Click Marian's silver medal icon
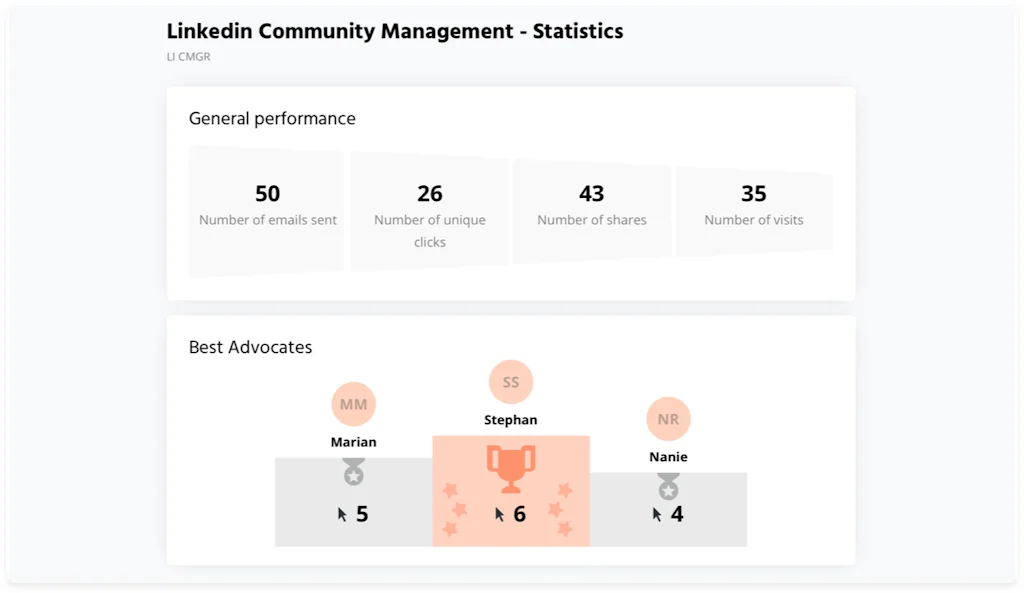This screenshot has height=593, width=1024. 353,472
